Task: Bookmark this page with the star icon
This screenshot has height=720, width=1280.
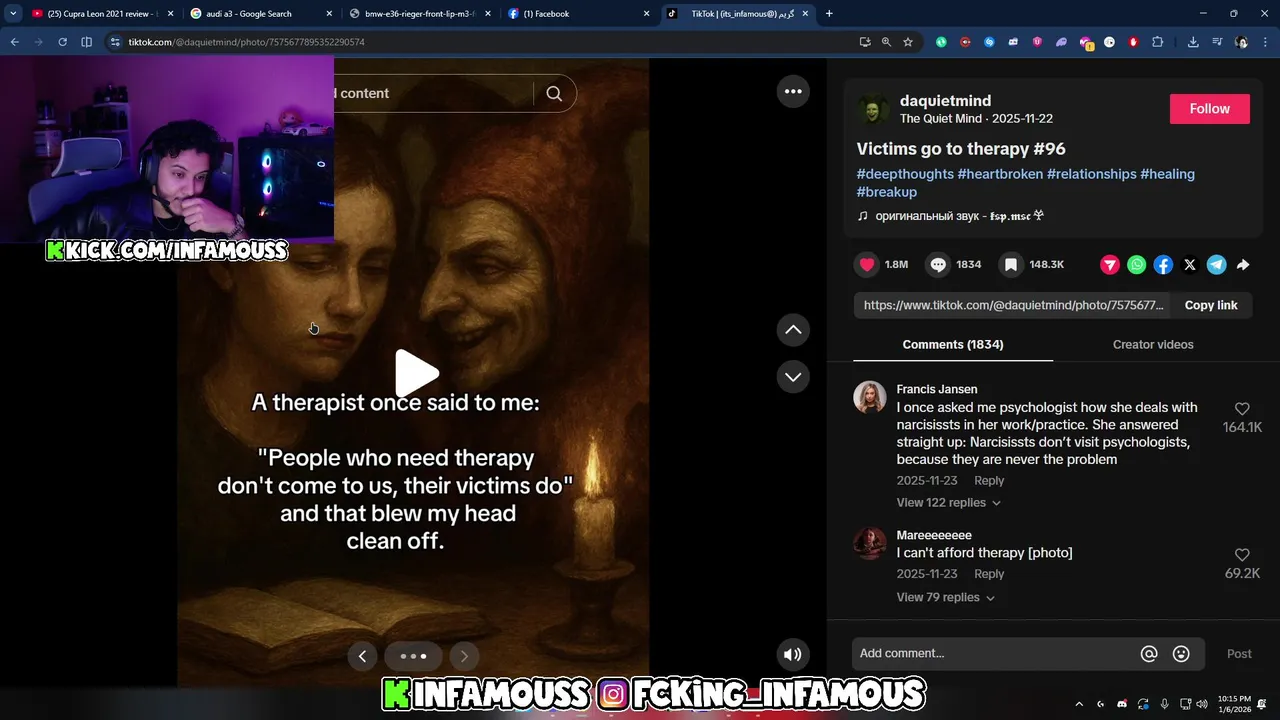Action: pyautogui.click(x=908, y=42)
